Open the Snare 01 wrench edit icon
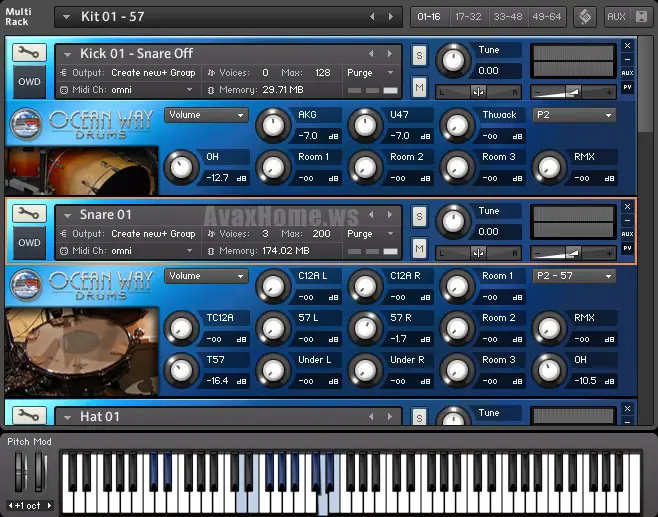This screenshot has width=658, height=517. pos(29,214)
